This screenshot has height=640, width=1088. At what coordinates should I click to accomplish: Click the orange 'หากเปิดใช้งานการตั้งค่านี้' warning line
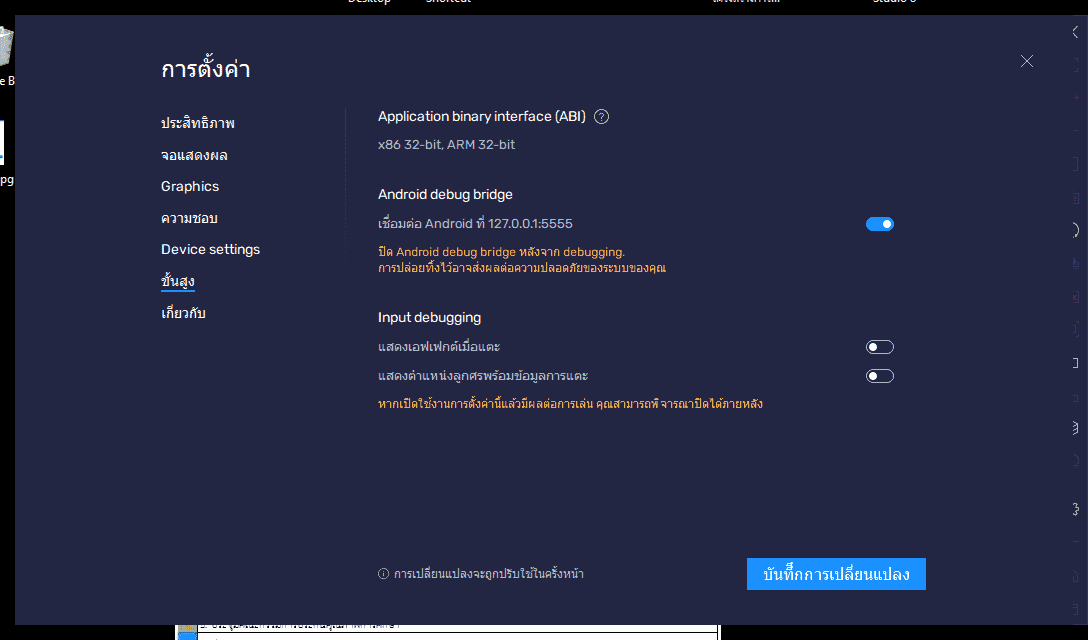[x=570, y=403]
